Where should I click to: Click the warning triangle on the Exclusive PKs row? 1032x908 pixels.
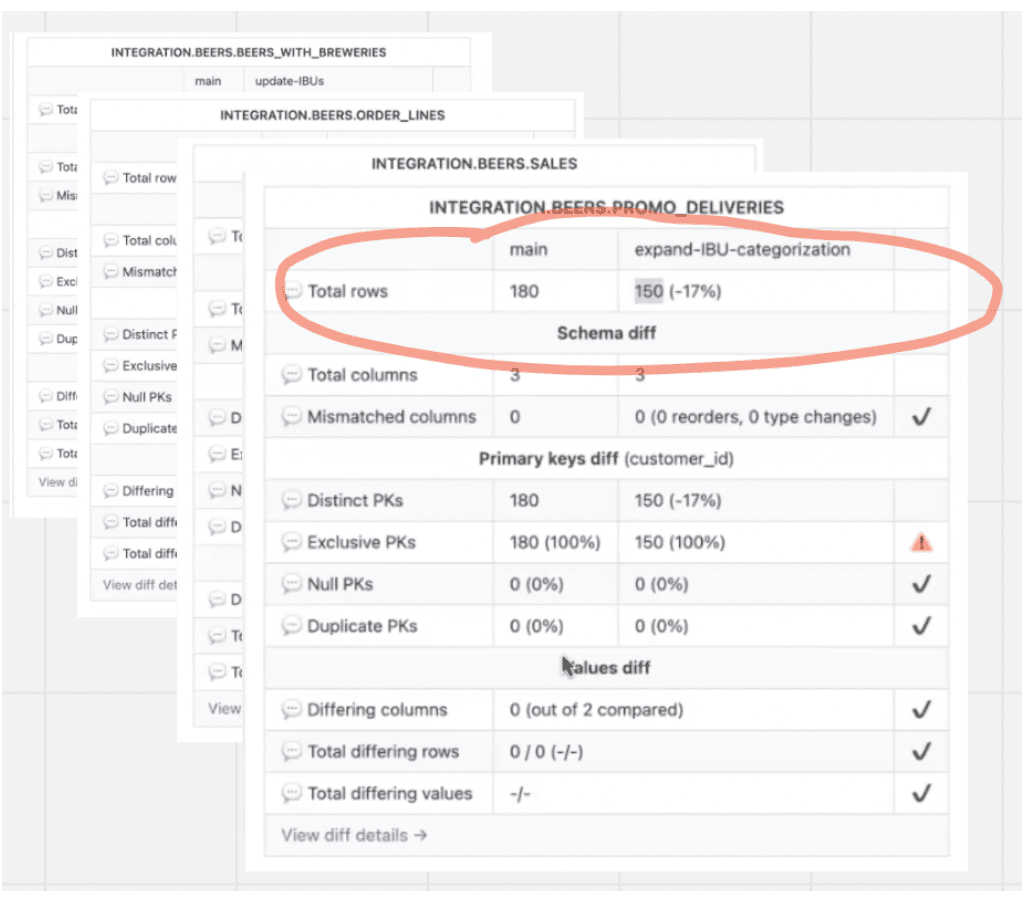coord(920,542)
